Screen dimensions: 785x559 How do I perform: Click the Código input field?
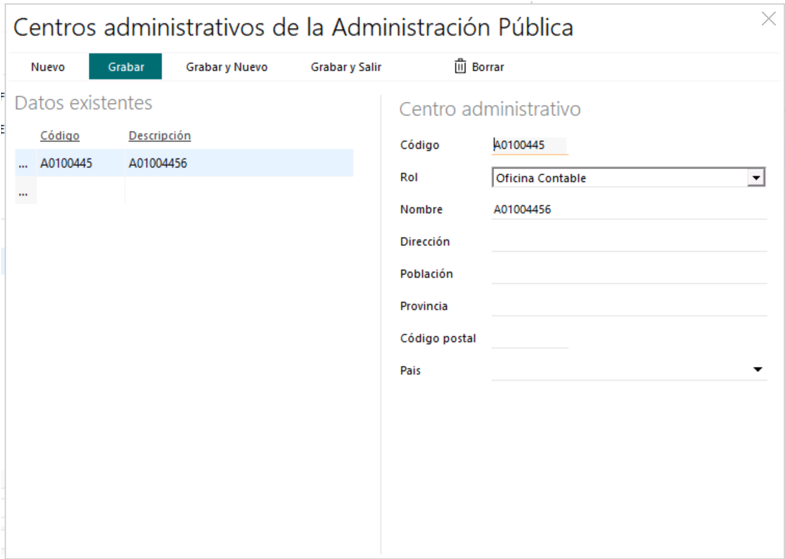529,146
